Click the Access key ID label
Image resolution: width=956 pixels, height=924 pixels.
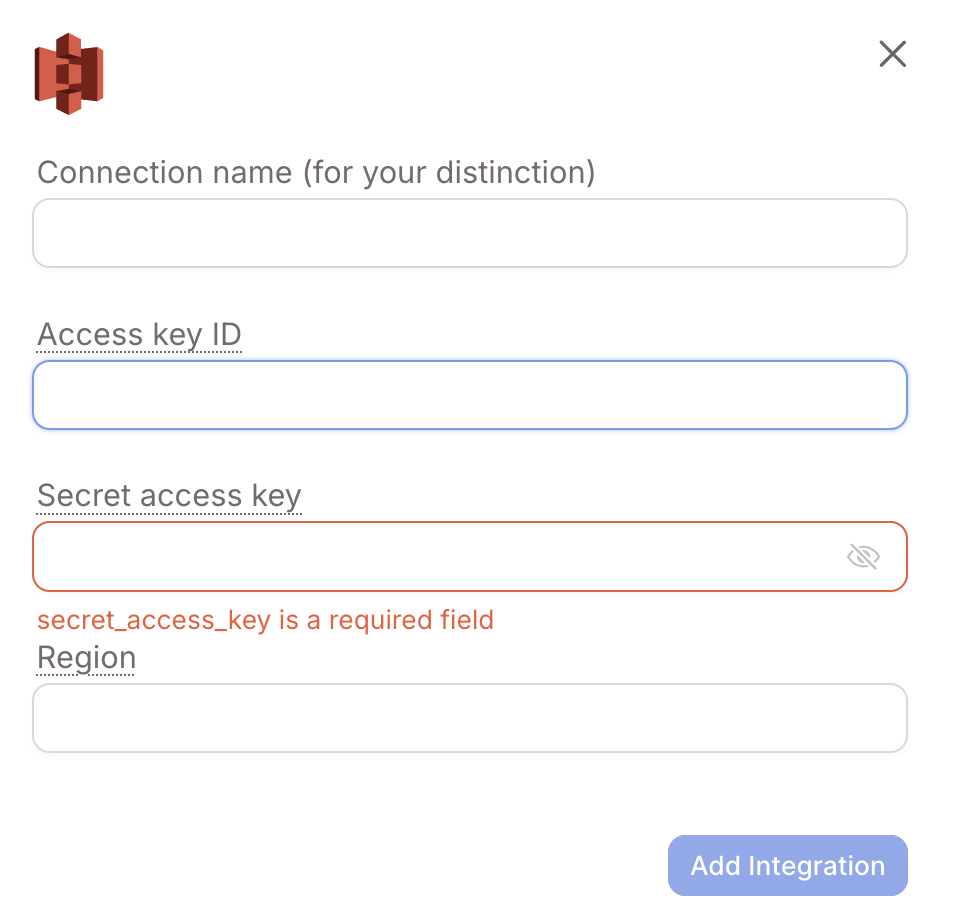(140, 335)
